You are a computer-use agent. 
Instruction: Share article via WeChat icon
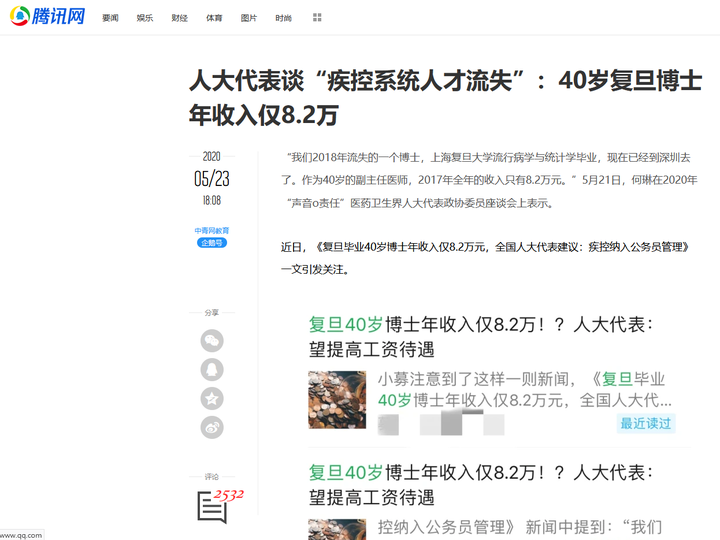212,341
